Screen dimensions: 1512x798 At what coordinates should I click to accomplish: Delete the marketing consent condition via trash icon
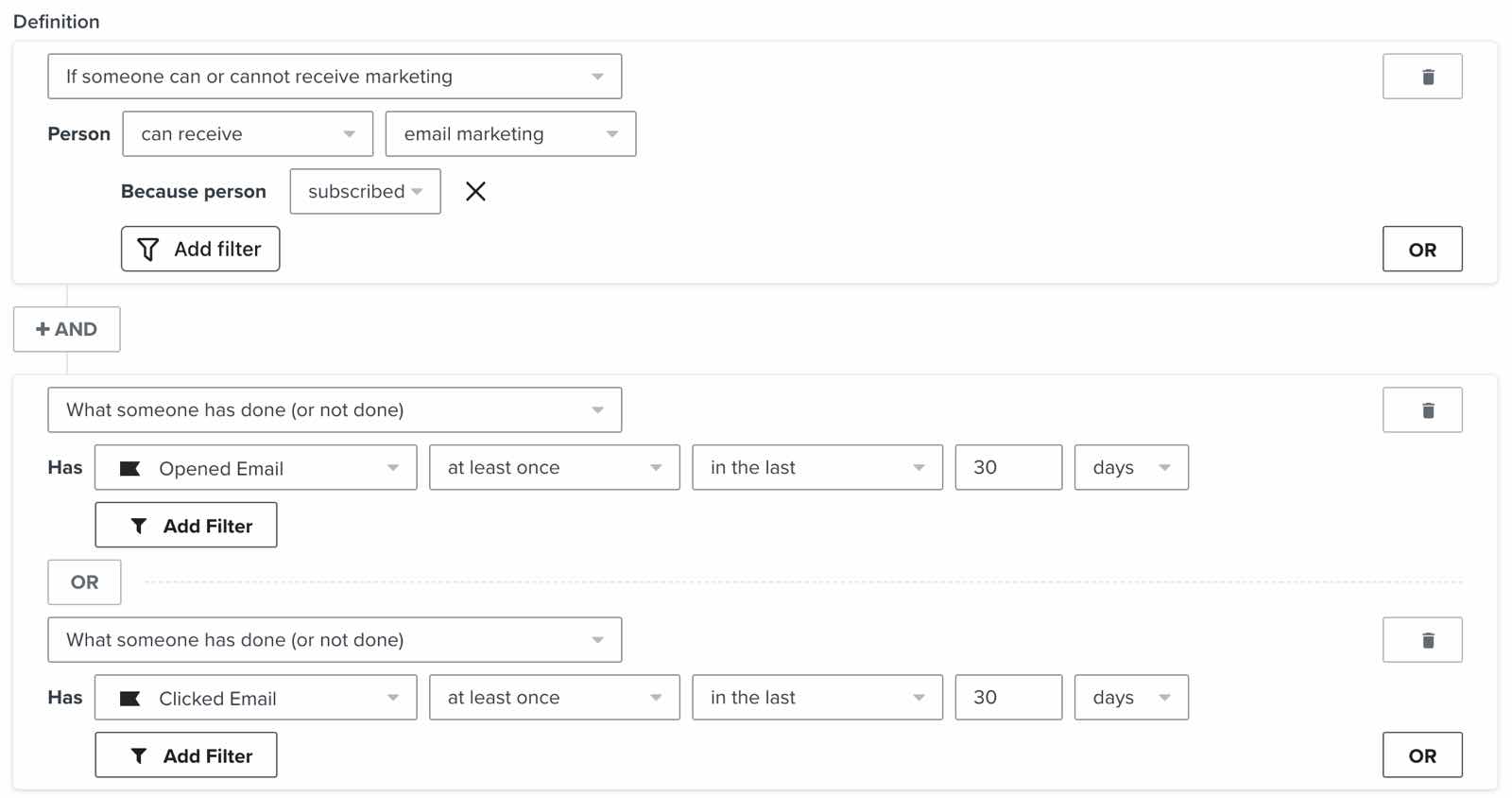(1422, 76)
